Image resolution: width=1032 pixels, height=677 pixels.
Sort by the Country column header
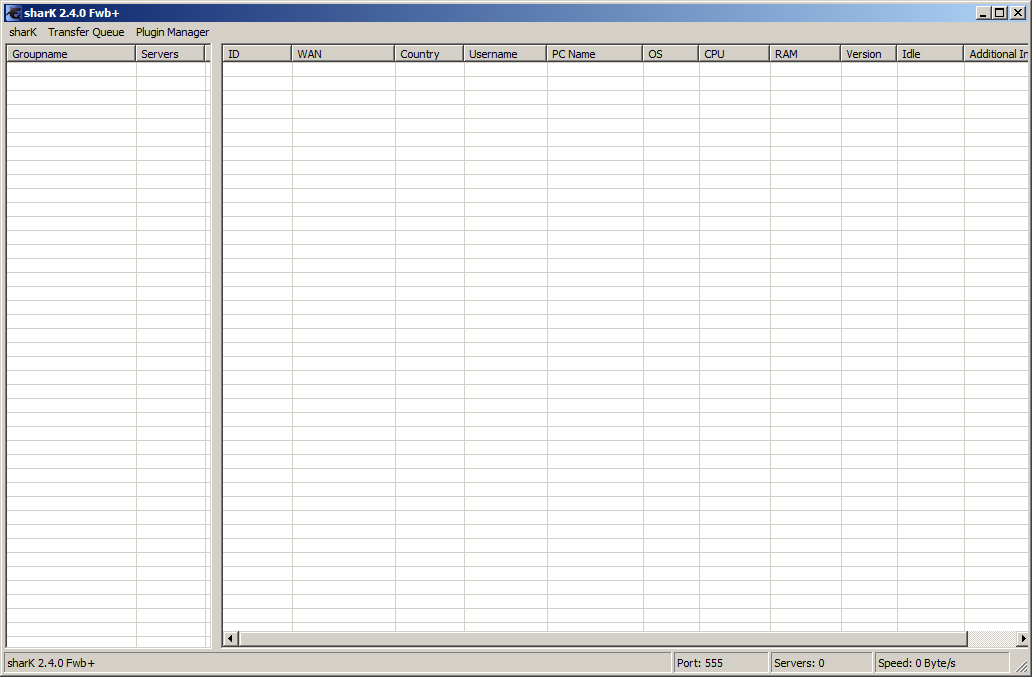click(x=429, y=54)
